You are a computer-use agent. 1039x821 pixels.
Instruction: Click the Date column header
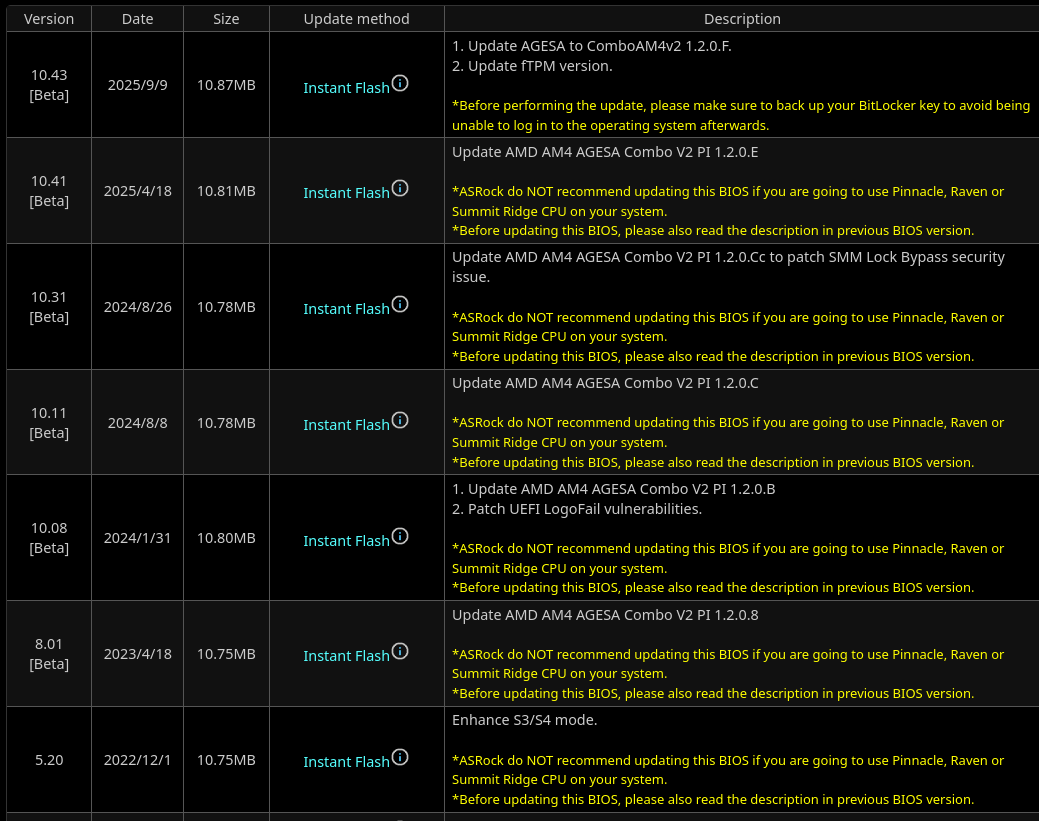pos(137,19)
